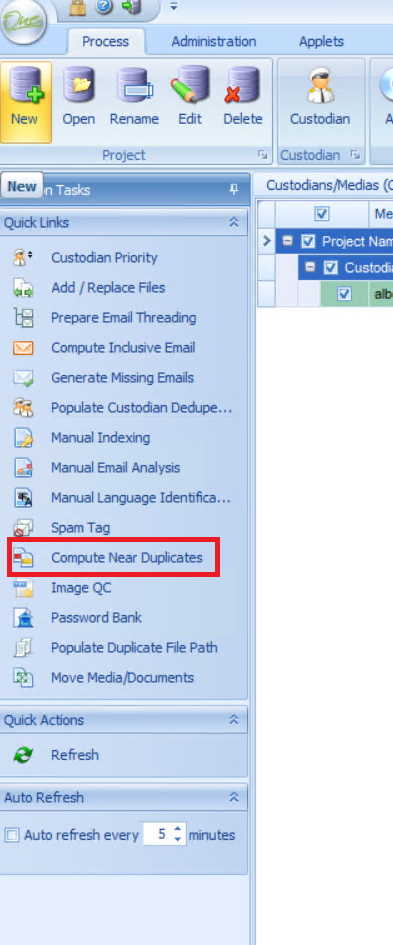This screenshot has height=945, width=393.
Task: Collapse the Project Name tree row
Action: tap(288, 241)
